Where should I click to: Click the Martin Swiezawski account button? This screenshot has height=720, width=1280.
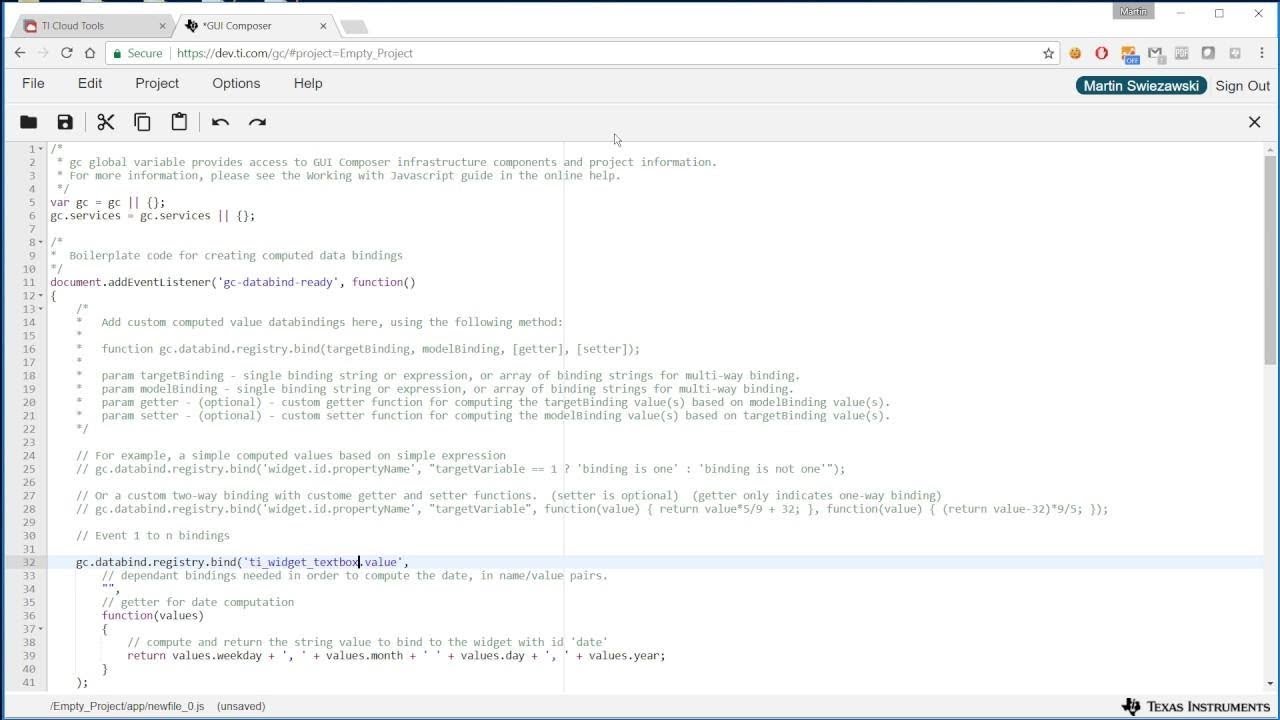(x=1141, y=86)
